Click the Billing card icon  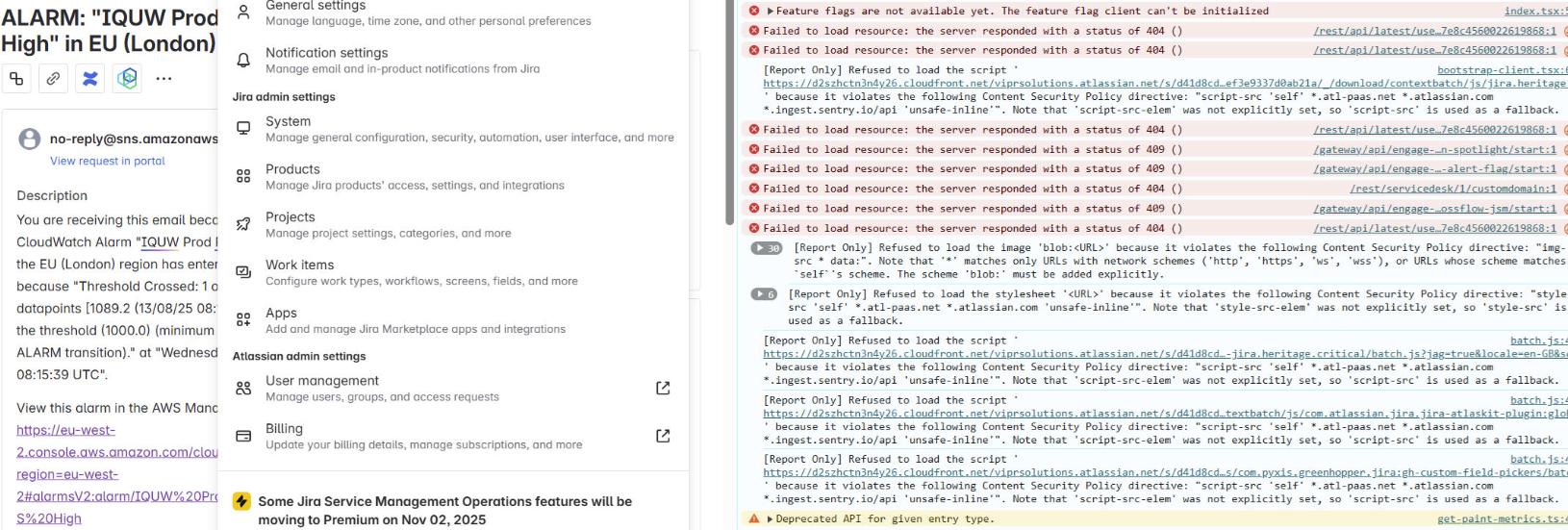[243, 436]
